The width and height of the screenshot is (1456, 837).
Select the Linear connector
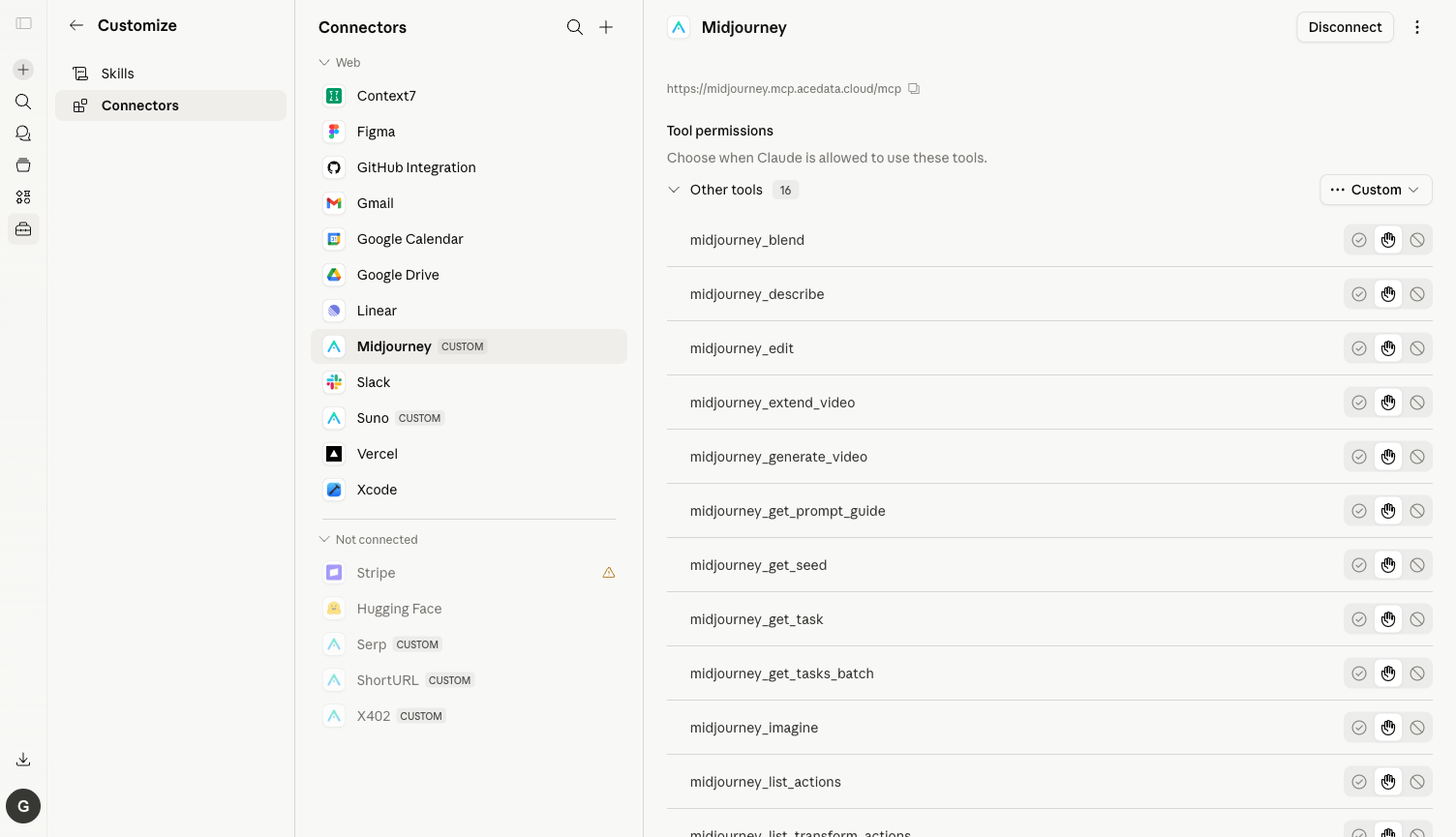[x=469, y=311]
